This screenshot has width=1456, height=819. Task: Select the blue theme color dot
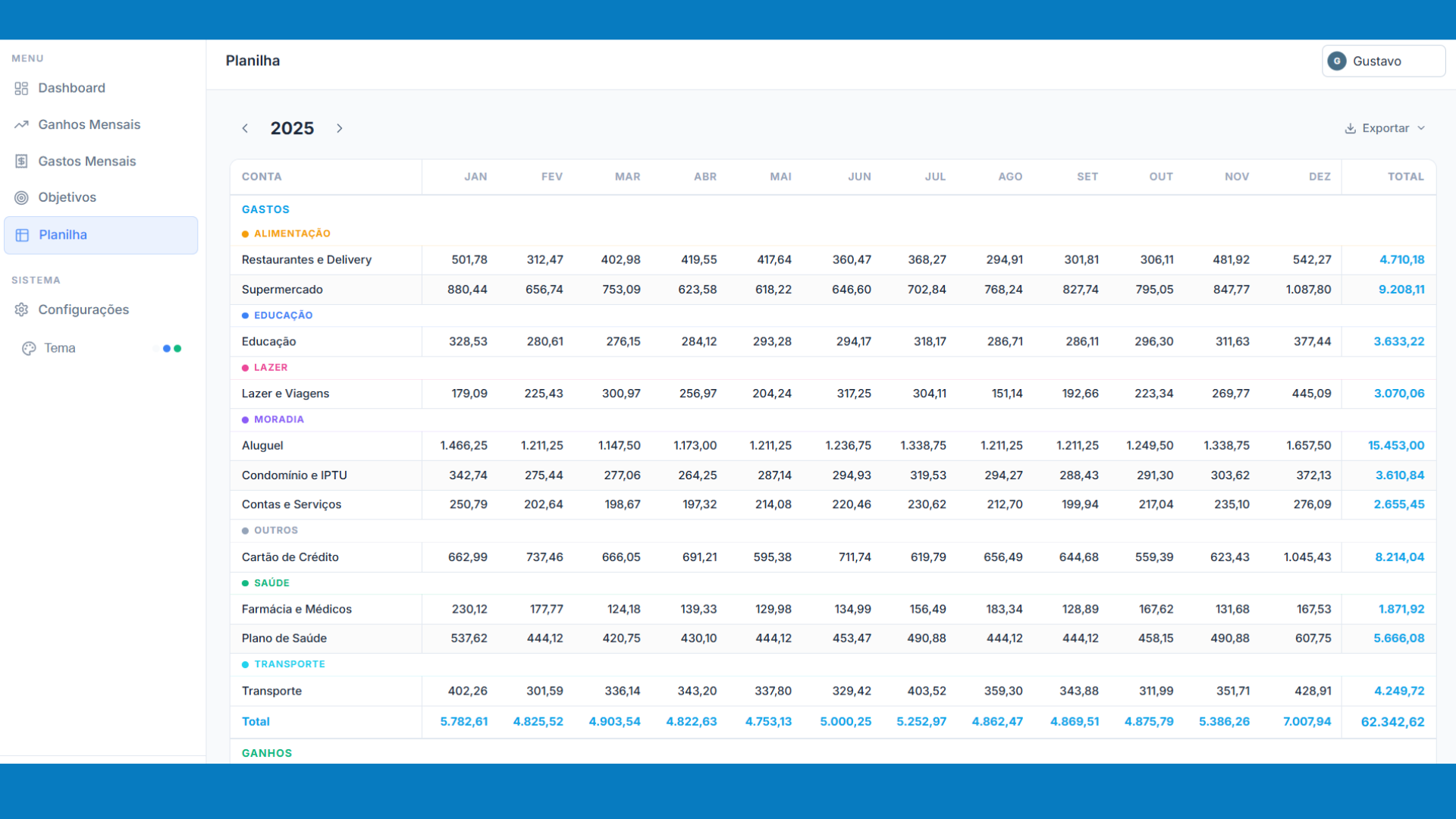(x=167, y=349)
